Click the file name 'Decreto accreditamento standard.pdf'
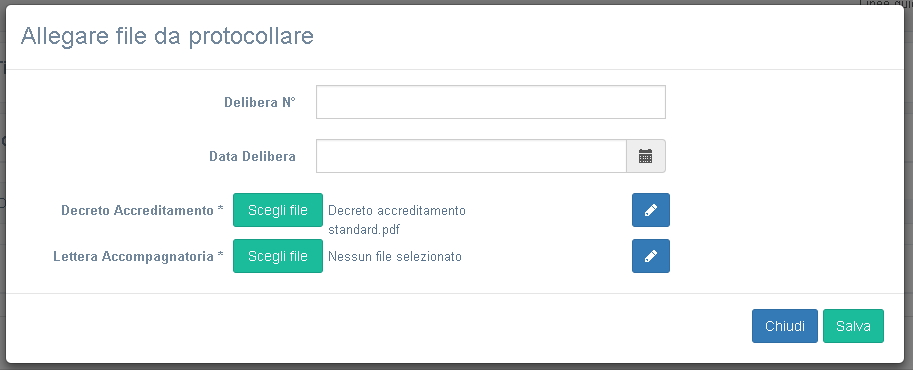913x370 pixels. pyautogui.click(x=397, y=220)
